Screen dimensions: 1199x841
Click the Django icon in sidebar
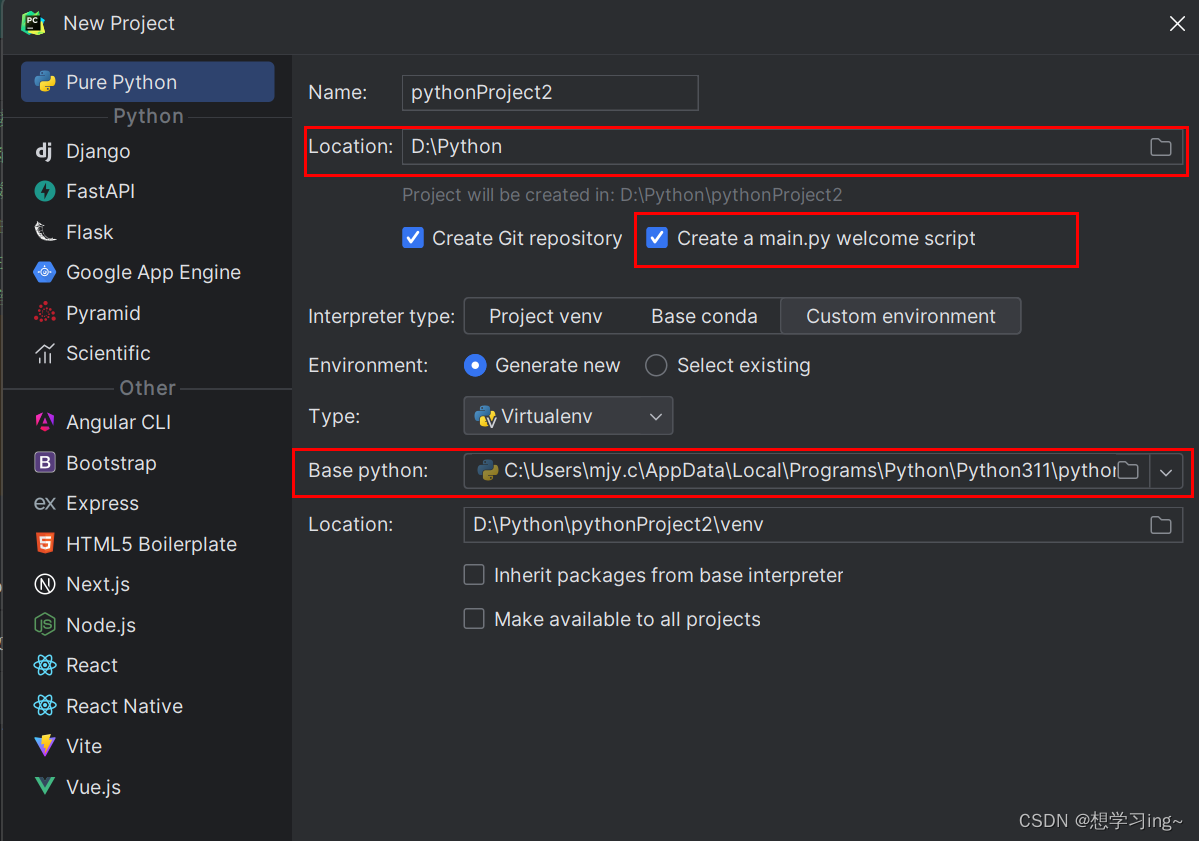(x=44, y=151)
